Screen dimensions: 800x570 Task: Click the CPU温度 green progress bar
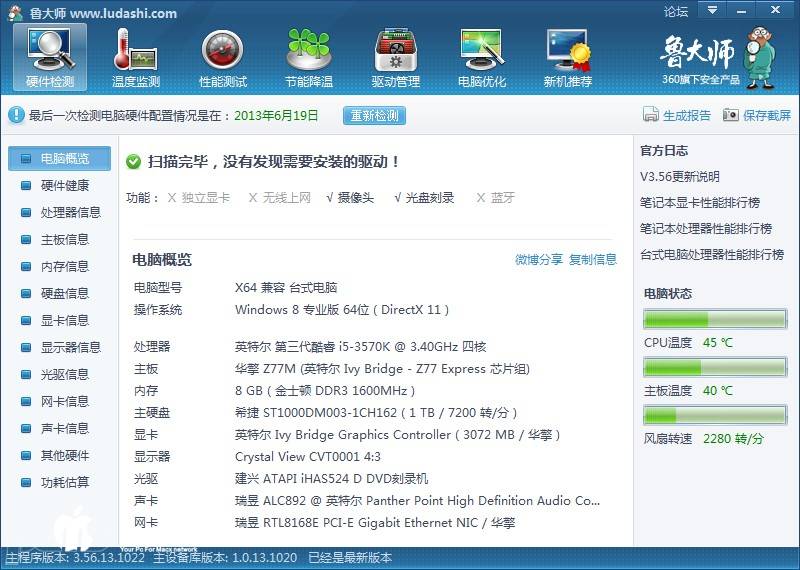pos(713,320)
